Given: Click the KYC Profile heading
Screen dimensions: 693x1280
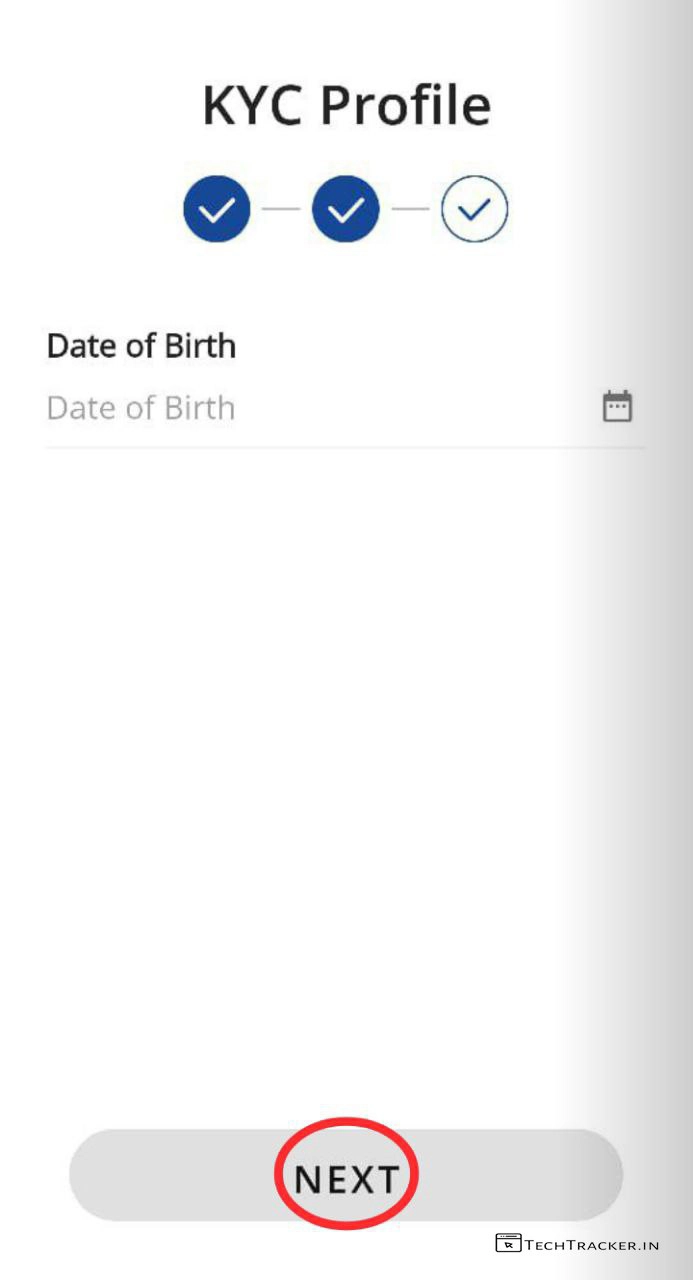Looking at the screenshot, I should click(x=346, y=106).
